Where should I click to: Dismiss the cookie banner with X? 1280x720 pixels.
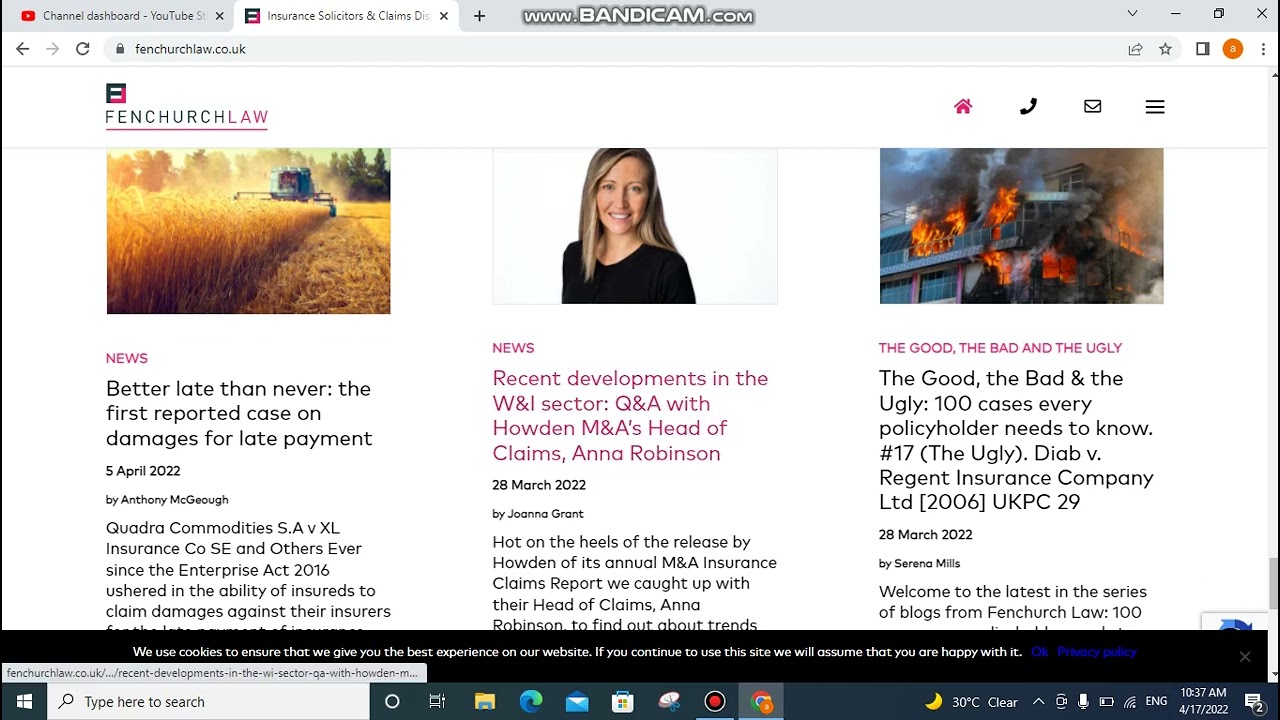click(1245, 657)
